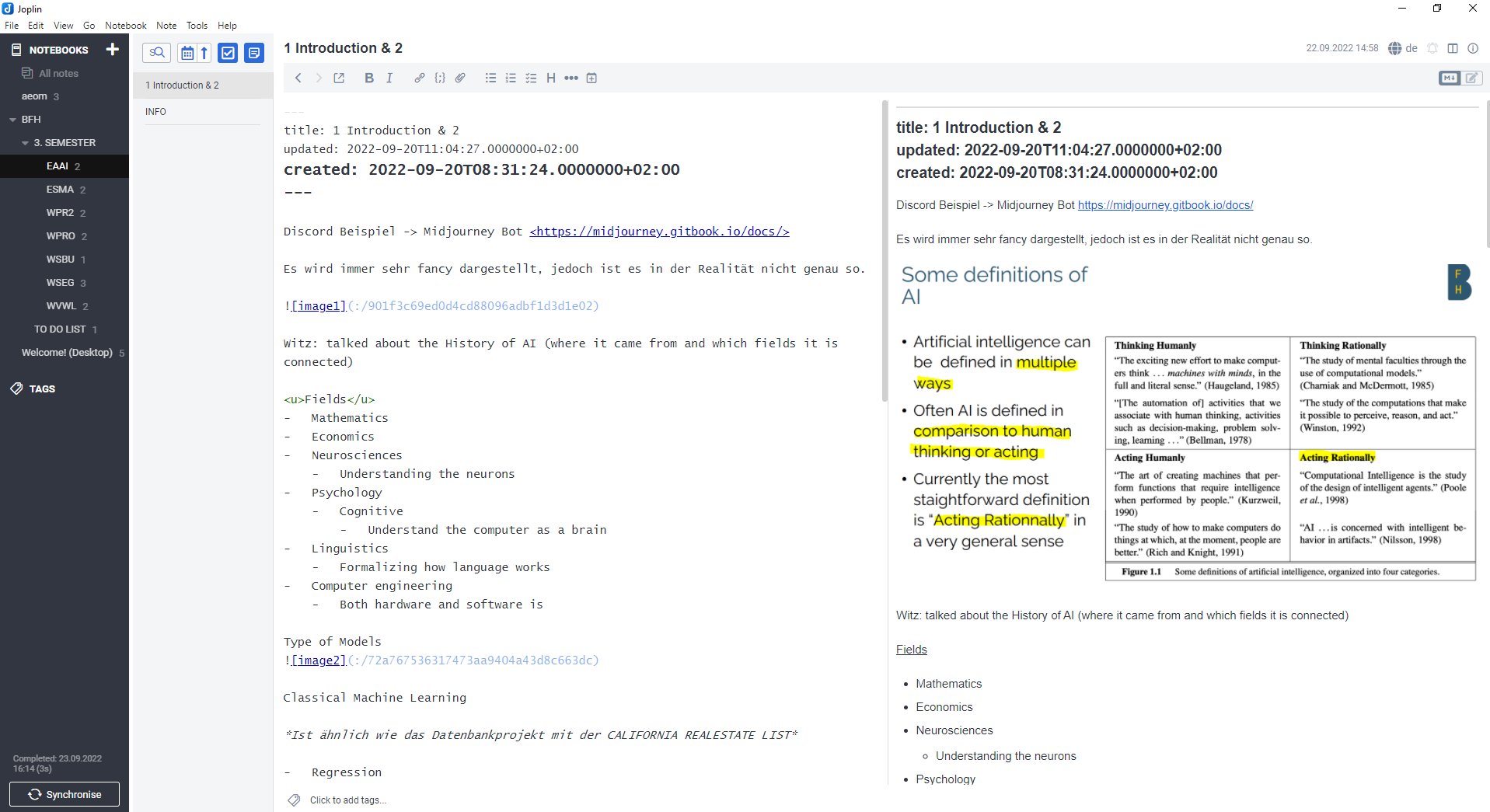Select the italic formatting icon
The image size is (1490, 812).
click(x=389, y=78)
